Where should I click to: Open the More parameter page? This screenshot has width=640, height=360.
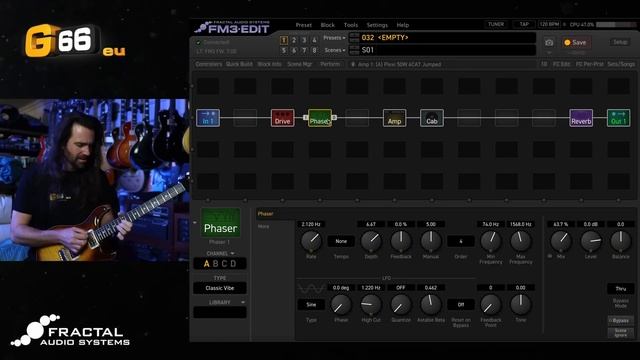click(263, 226)
